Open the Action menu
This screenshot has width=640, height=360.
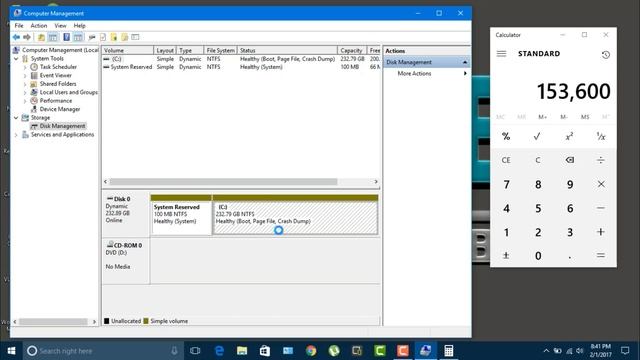pyautogui.click(x=39, y=26)
